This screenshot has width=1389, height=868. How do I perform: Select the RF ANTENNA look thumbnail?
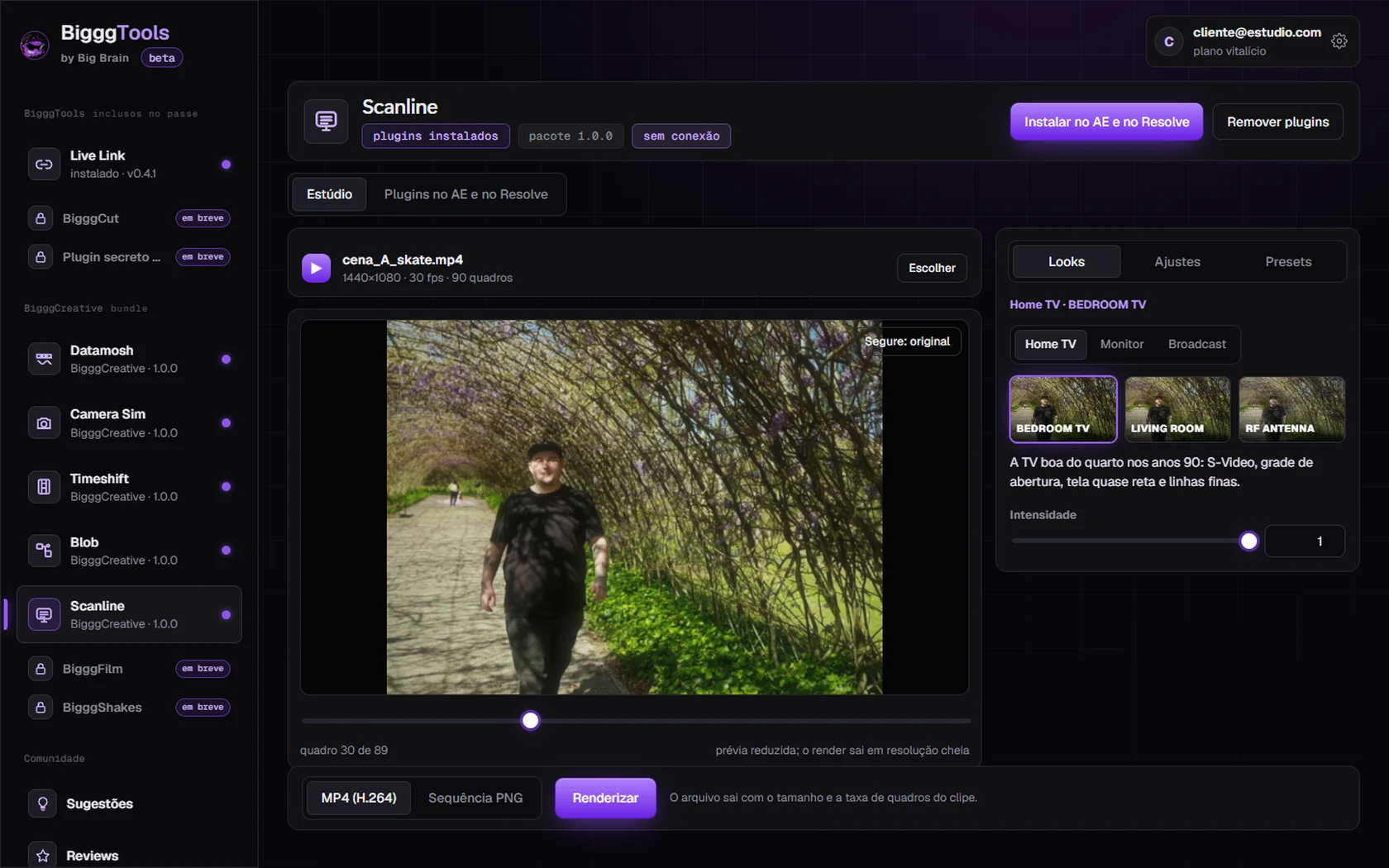pyautogui.click(x=1291, y=409)
